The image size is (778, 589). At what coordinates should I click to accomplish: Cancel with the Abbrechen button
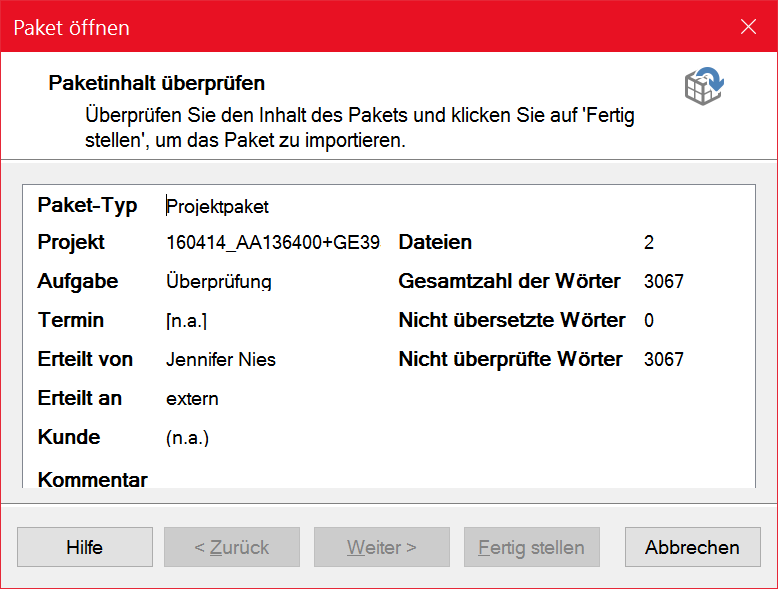tap(693, 547)
